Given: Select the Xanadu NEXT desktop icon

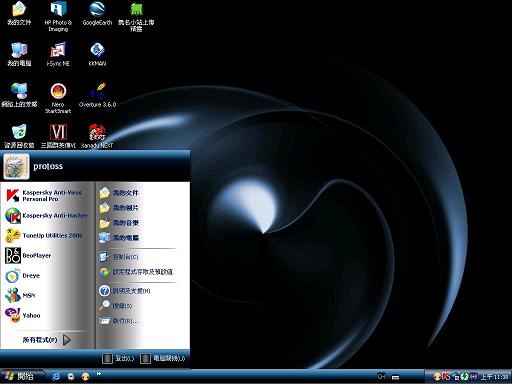Looking at the screenshot, I should point(97,136).
